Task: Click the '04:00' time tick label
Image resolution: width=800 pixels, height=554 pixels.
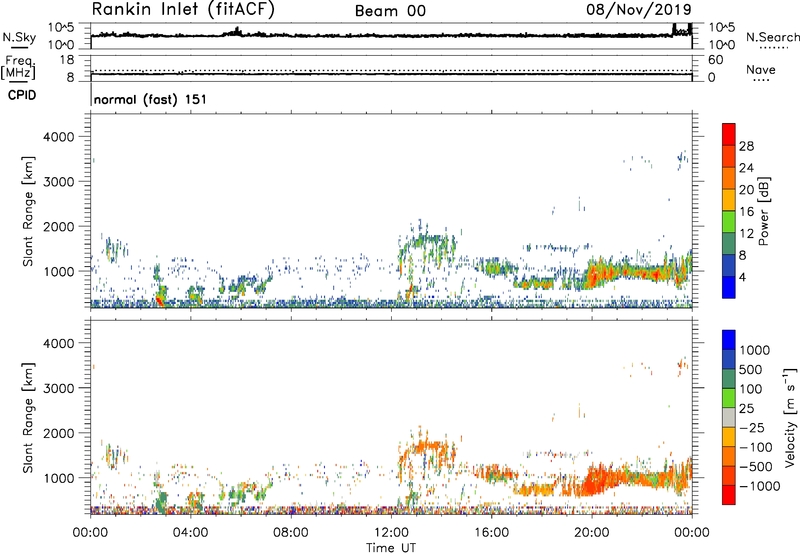Action: 190,533
